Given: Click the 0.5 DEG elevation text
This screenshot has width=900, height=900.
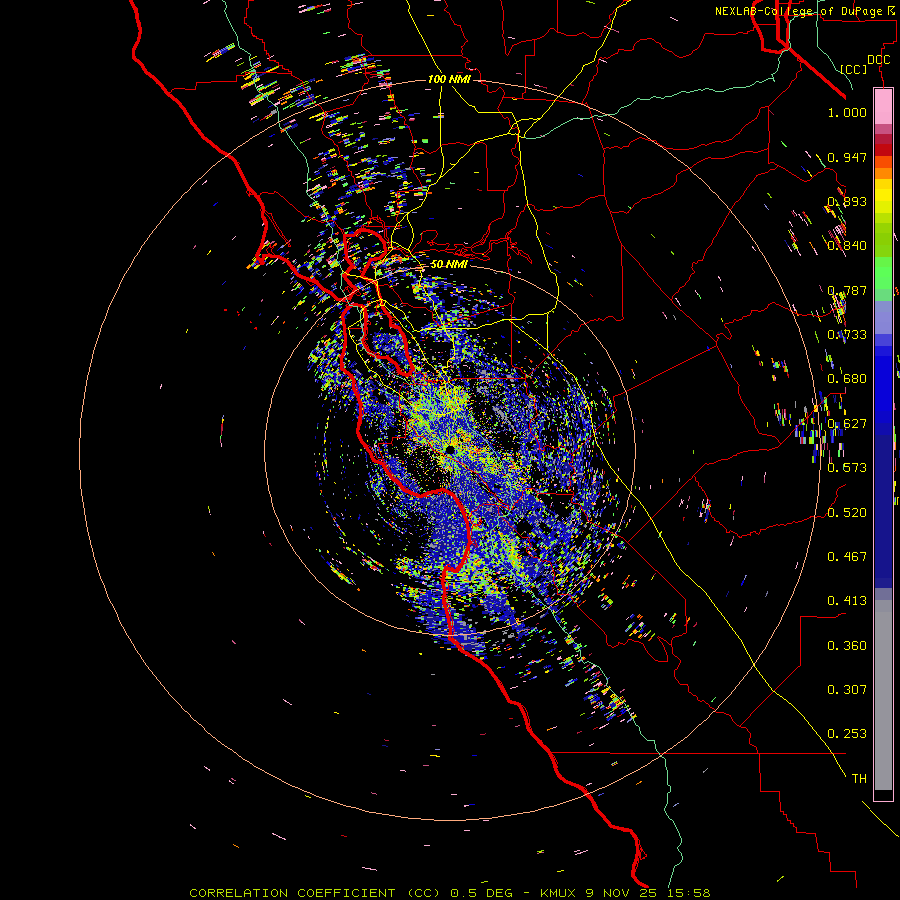Looking at the screenshot, I should tap(481, 893).
